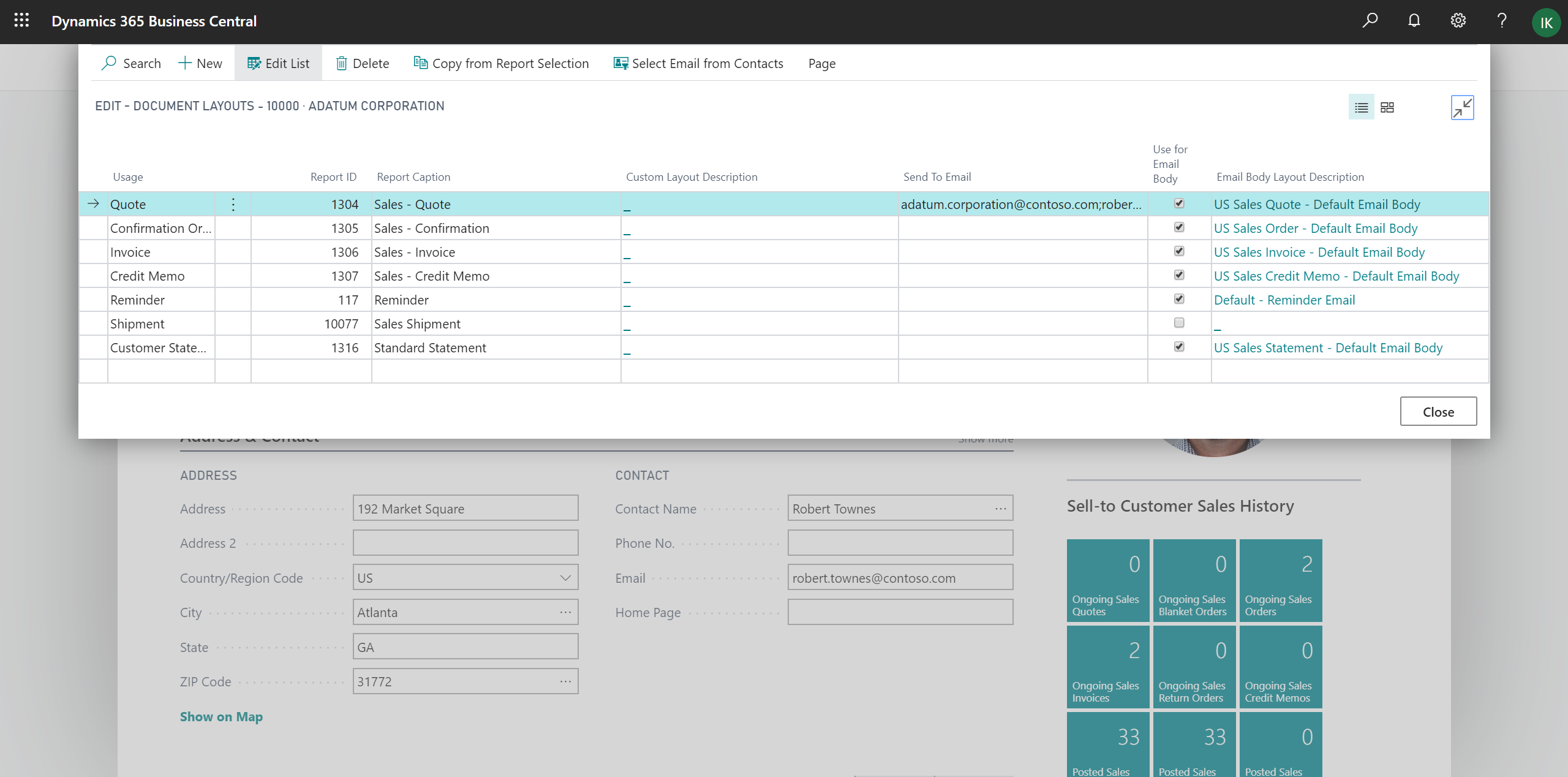Toggle Use for Email Body checkbox for Shipment

[x=1179, y=322]
